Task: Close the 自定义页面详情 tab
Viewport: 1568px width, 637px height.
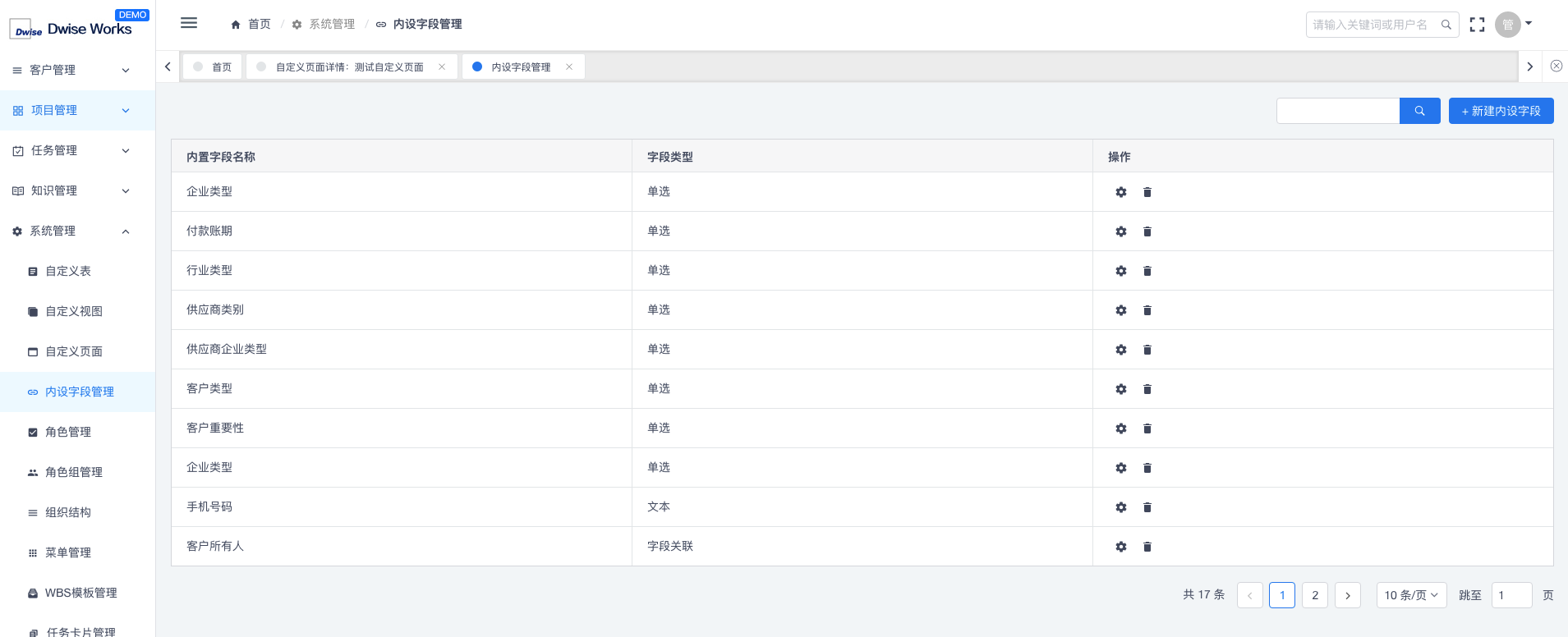Action: (442, 66)
